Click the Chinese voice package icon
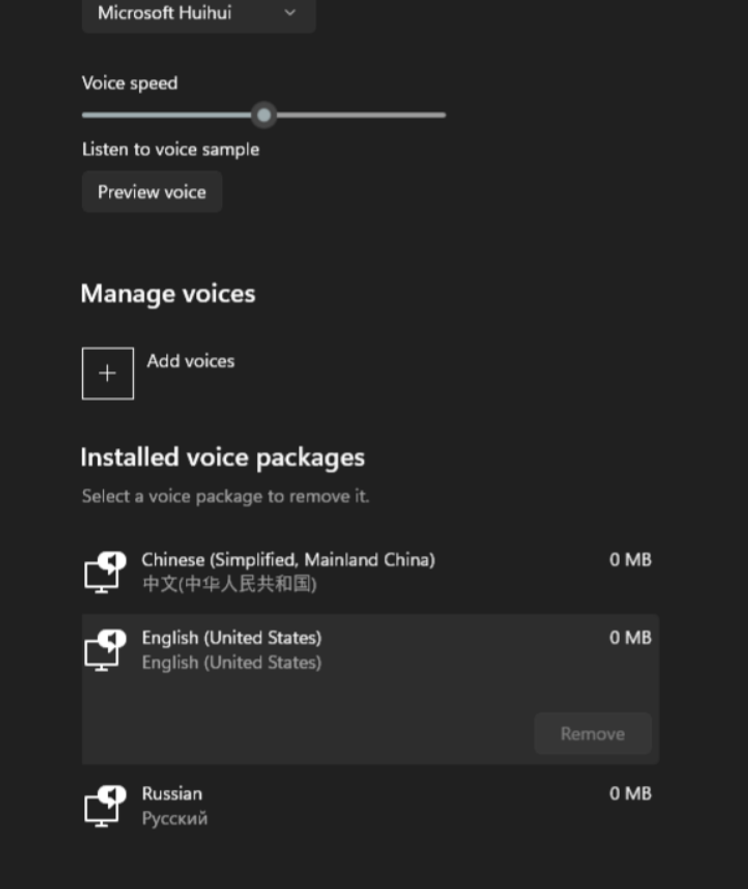 (104, 571)
